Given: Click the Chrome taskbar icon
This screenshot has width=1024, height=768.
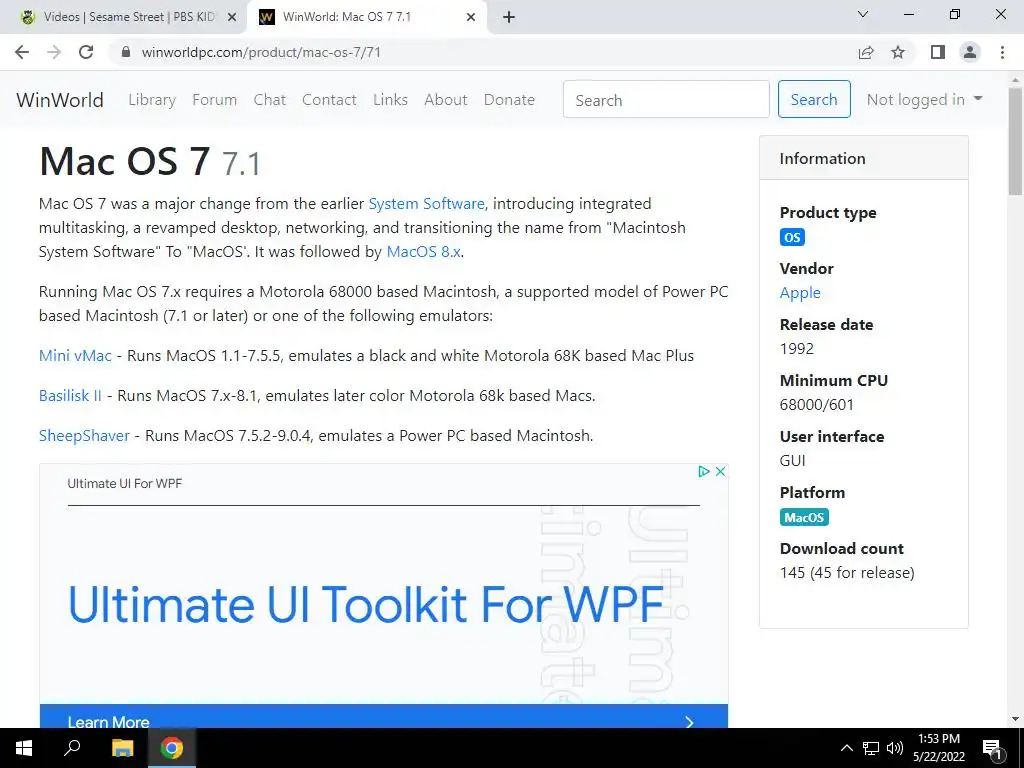Looking at the screenshot, I should pos(172,748).
